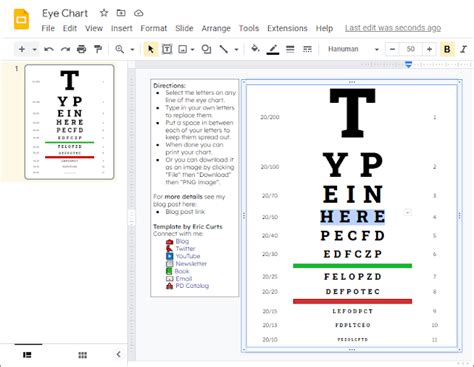This screenshot has width=474, height=367.
Task: Click the ruler indent marker
Action: 409,64
